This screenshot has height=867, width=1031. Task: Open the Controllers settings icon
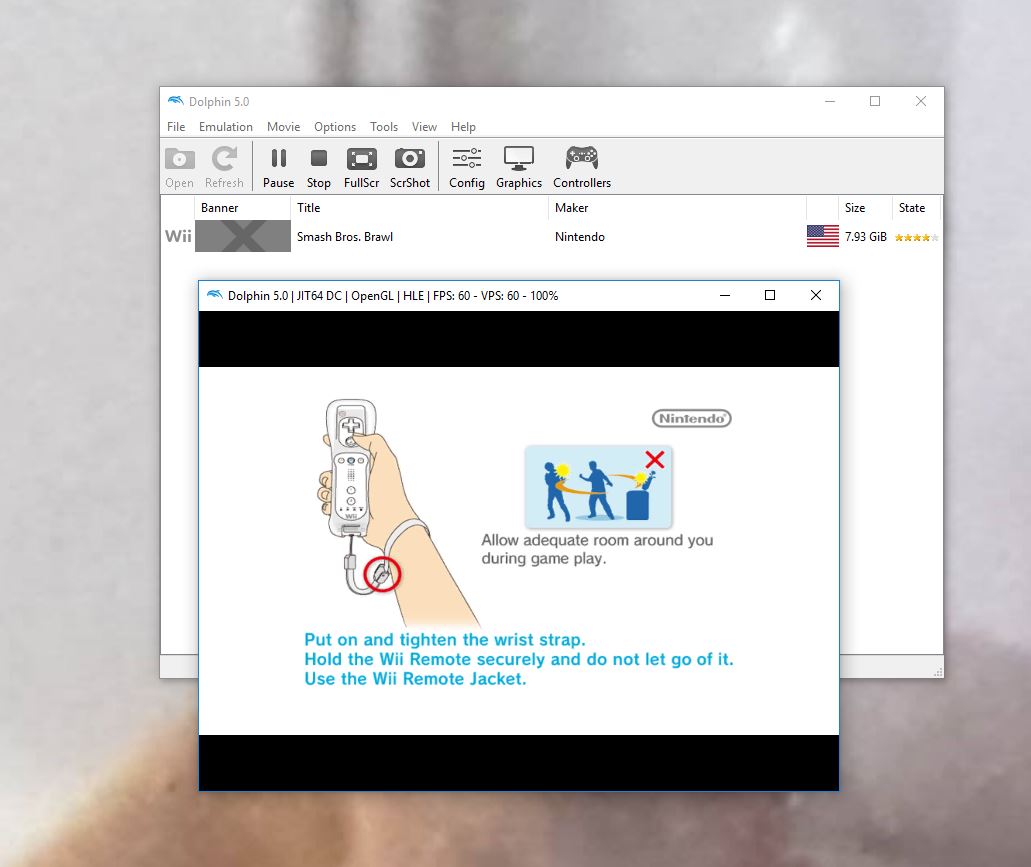point(582,167)
